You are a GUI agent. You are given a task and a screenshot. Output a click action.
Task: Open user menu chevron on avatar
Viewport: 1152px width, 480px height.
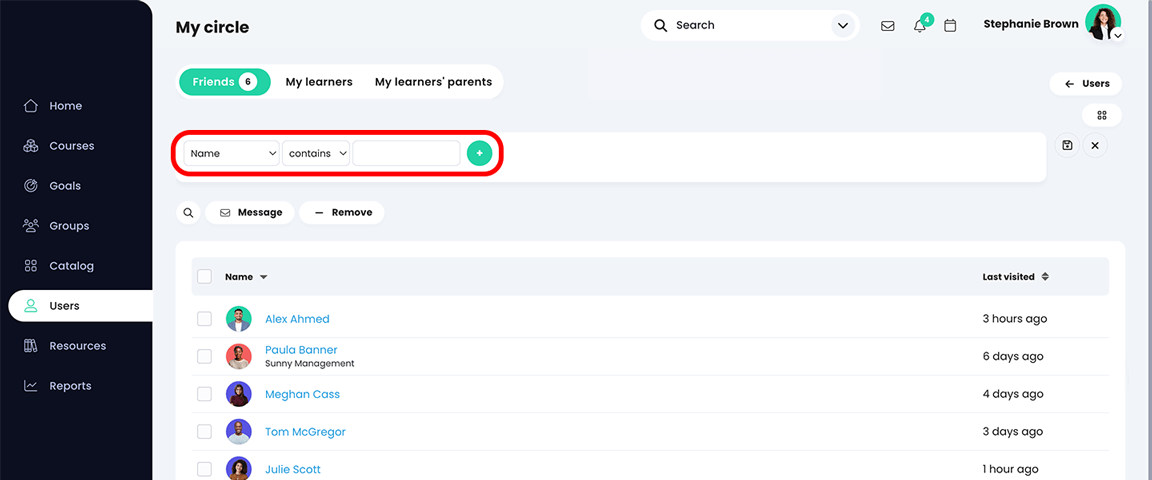(1117, 35)
